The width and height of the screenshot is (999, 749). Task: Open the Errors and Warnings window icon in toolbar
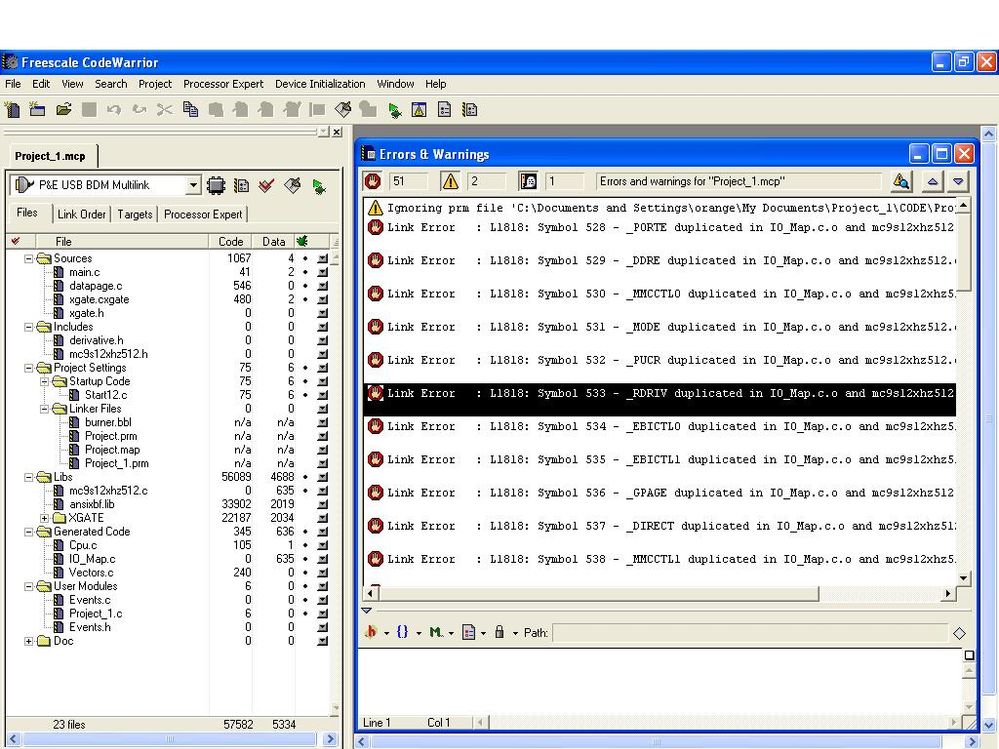[419, 110]
